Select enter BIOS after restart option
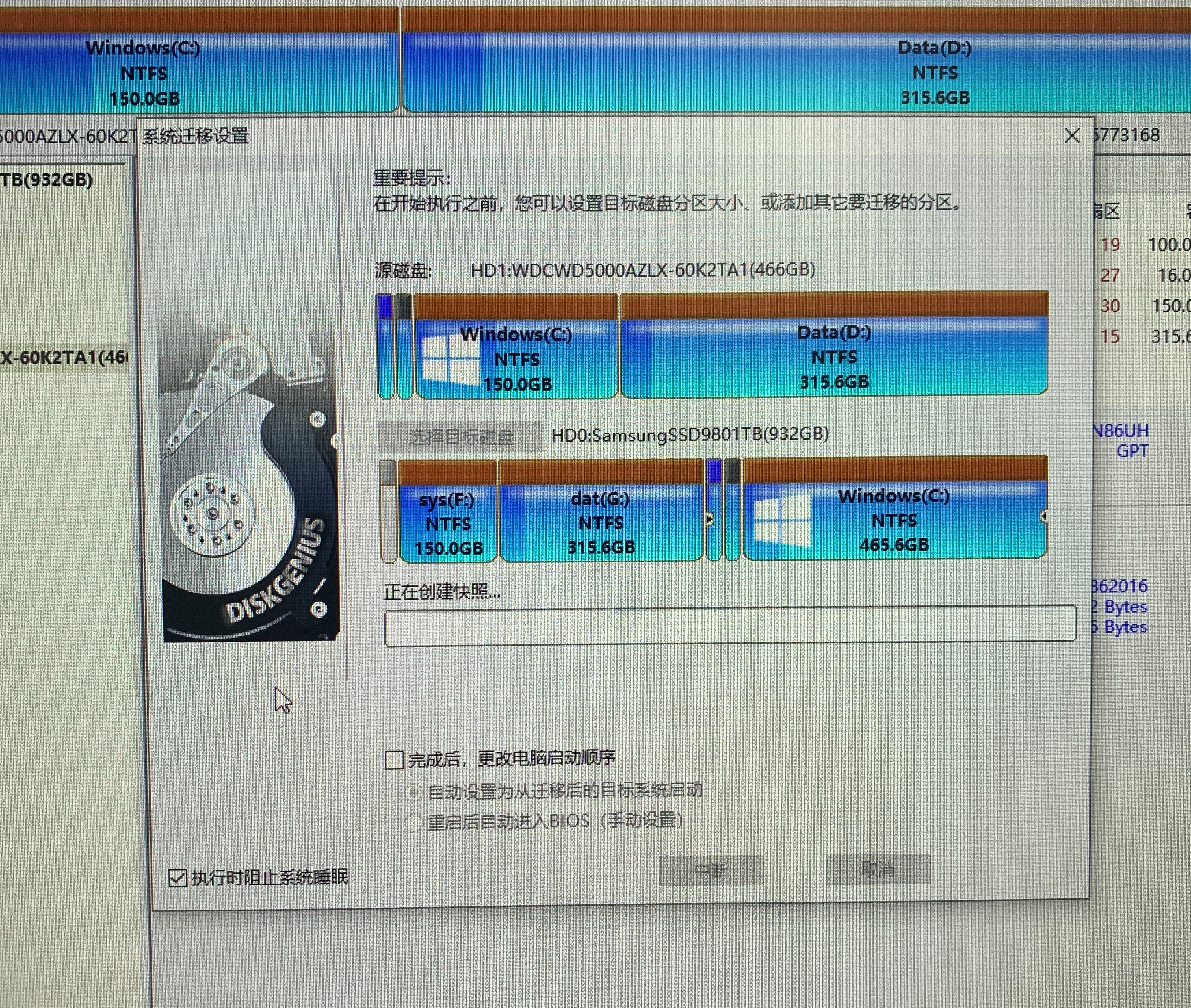Image resolution: width=1191 pixels, height=1008 pixels. pos(413,823)
